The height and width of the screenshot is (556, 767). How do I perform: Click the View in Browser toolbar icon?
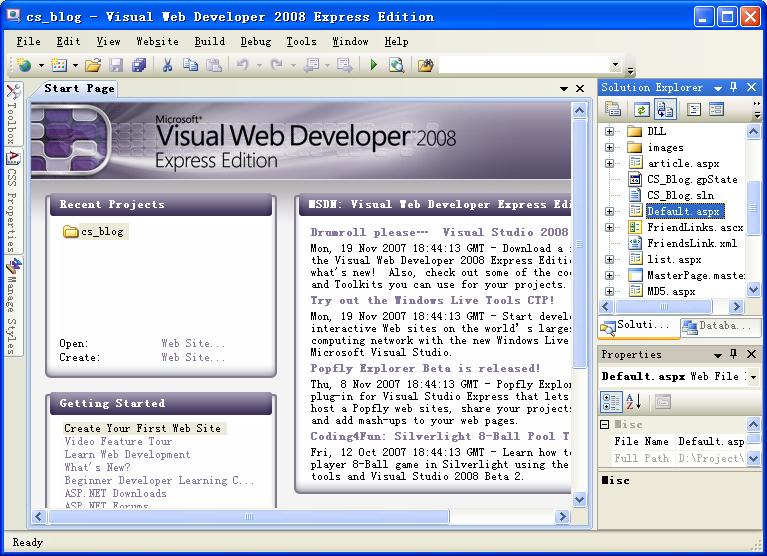tap(396, 65)
